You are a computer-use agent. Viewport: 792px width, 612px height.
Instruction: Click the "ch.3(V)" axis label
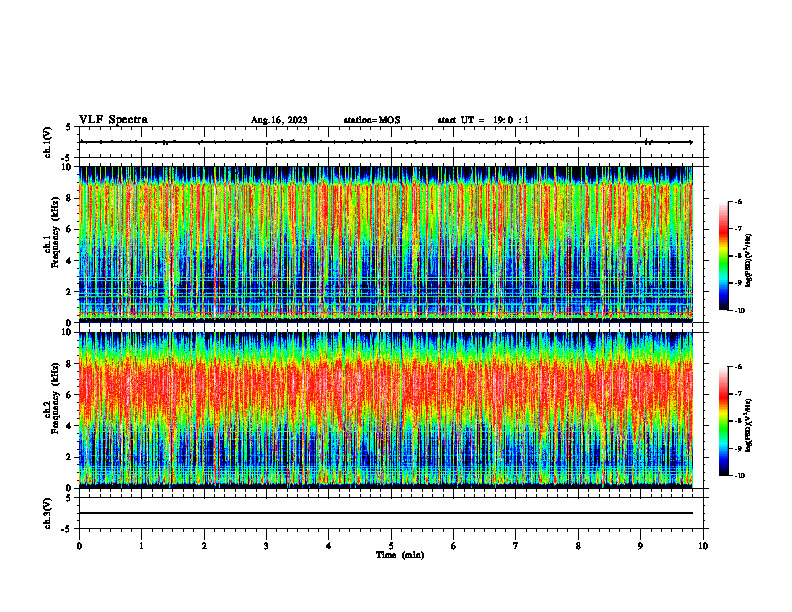pyautogui.click(x=48, y=513)
